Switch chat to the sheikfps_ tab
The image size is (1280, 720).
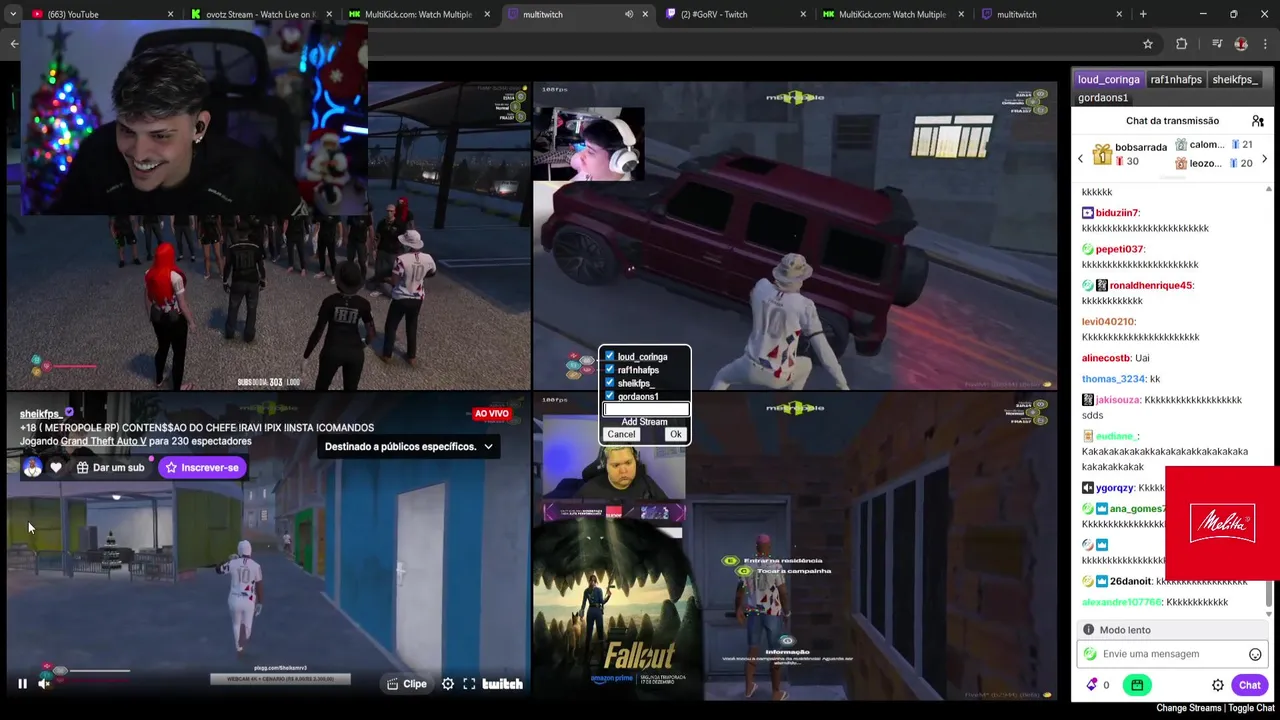point(1235,79)
